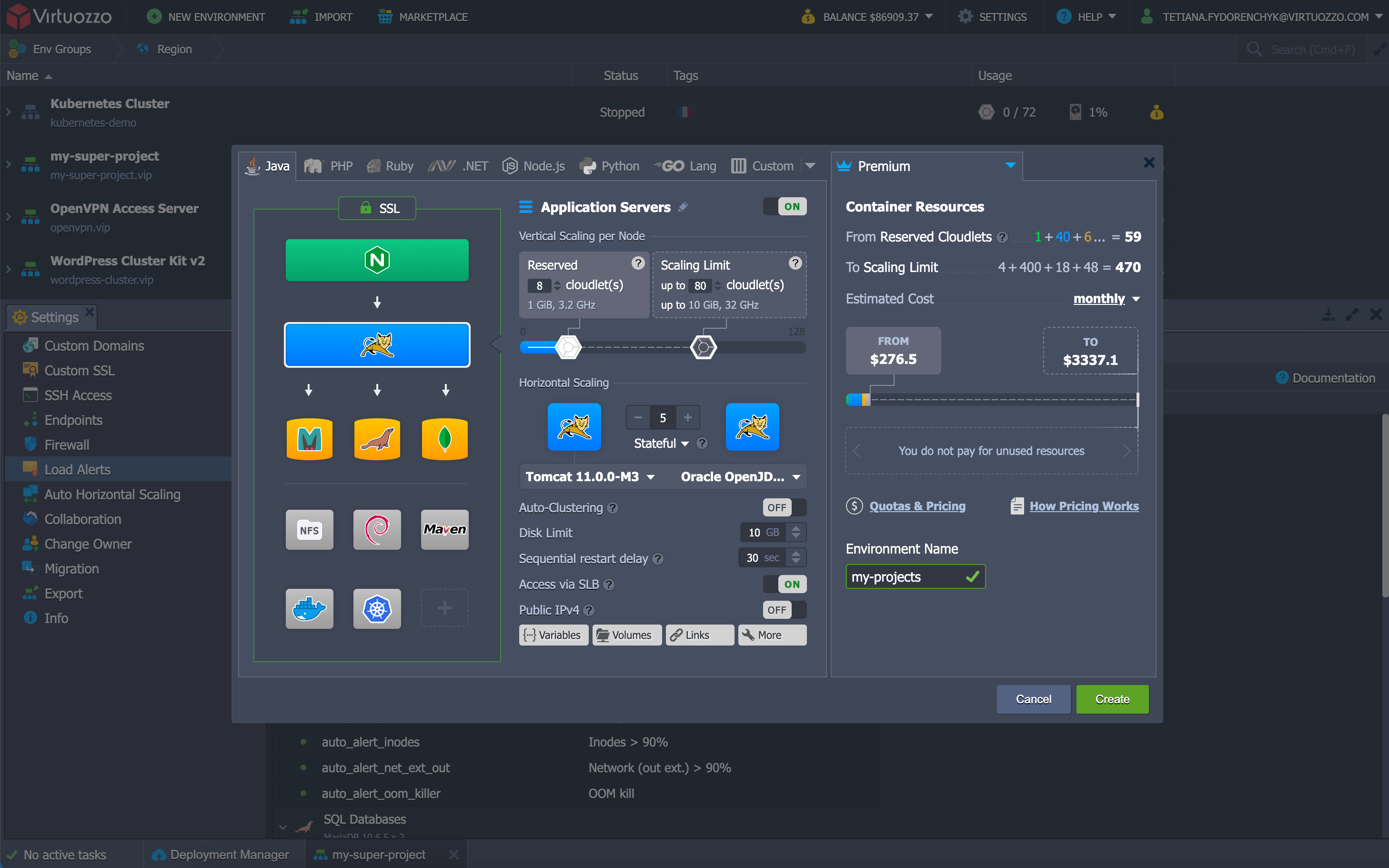Viewport: 1389px width, 868px height.
Task: Select the Tomcat application server node
Action: coord(377,345)
